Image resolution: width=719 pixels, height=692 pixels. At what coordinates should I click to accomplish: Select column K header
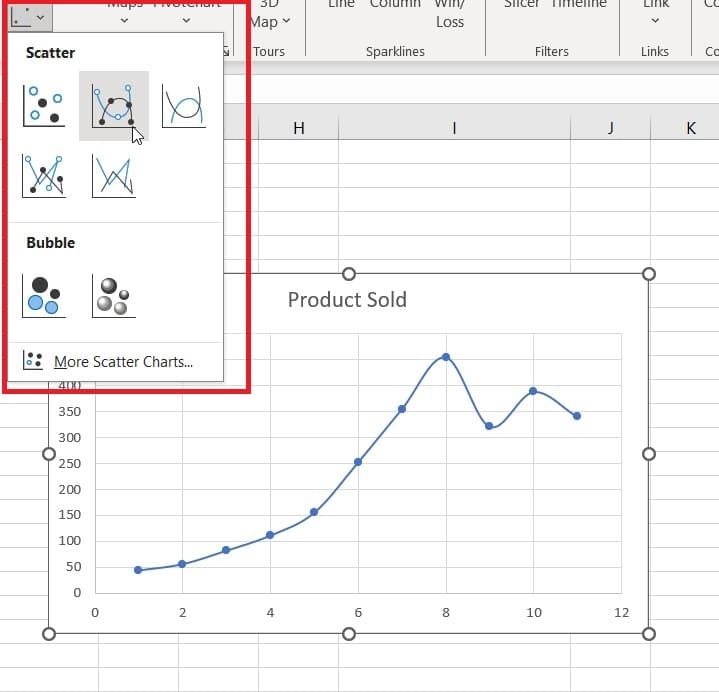691,128
